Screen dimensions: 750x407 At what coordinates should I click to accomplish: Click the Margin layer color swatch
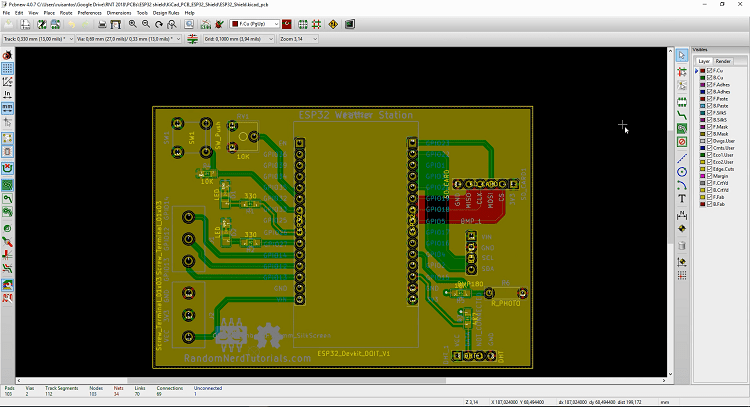tap(702, 176)
